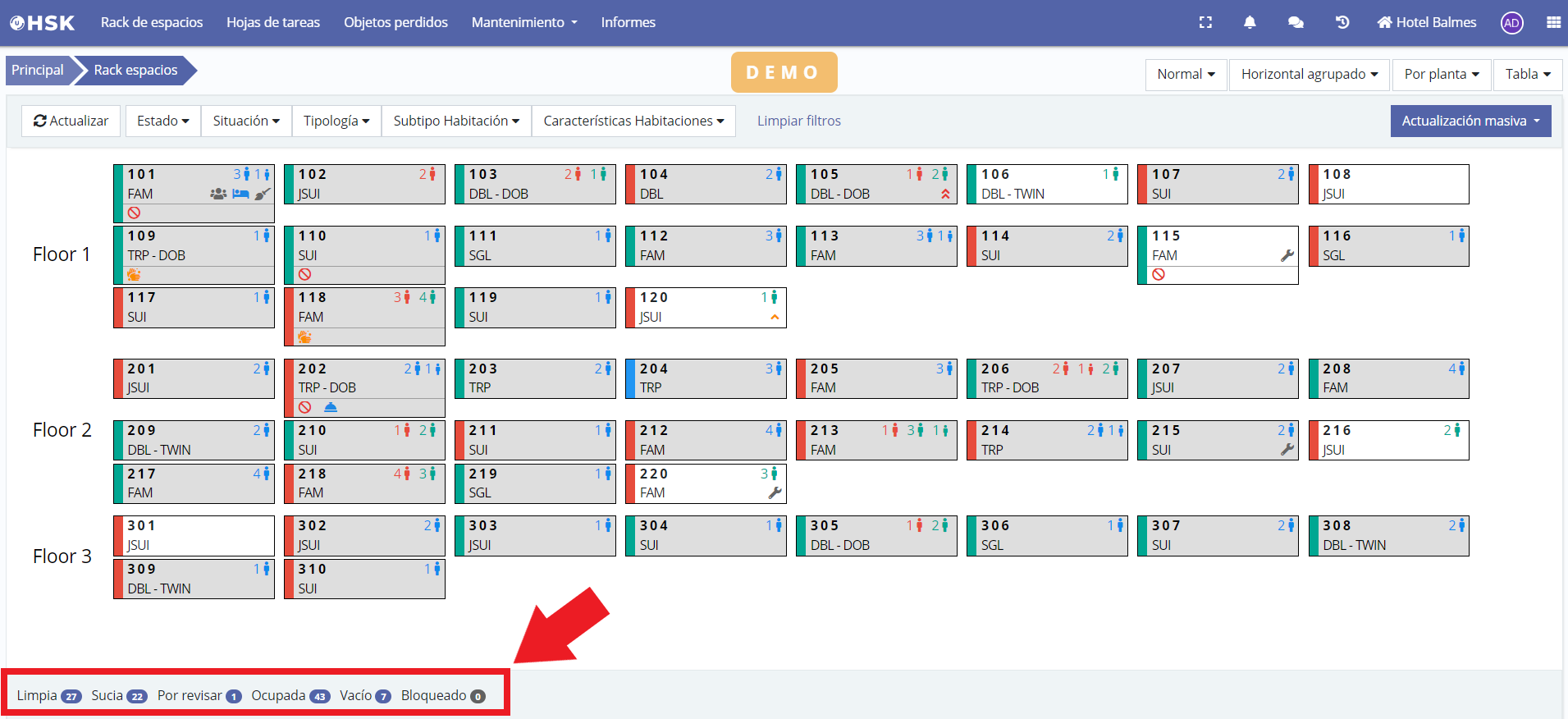Expand the Por planta grouping dropdown
Viewport: 1568px width, 719px height.
[x=1441, y=74]
